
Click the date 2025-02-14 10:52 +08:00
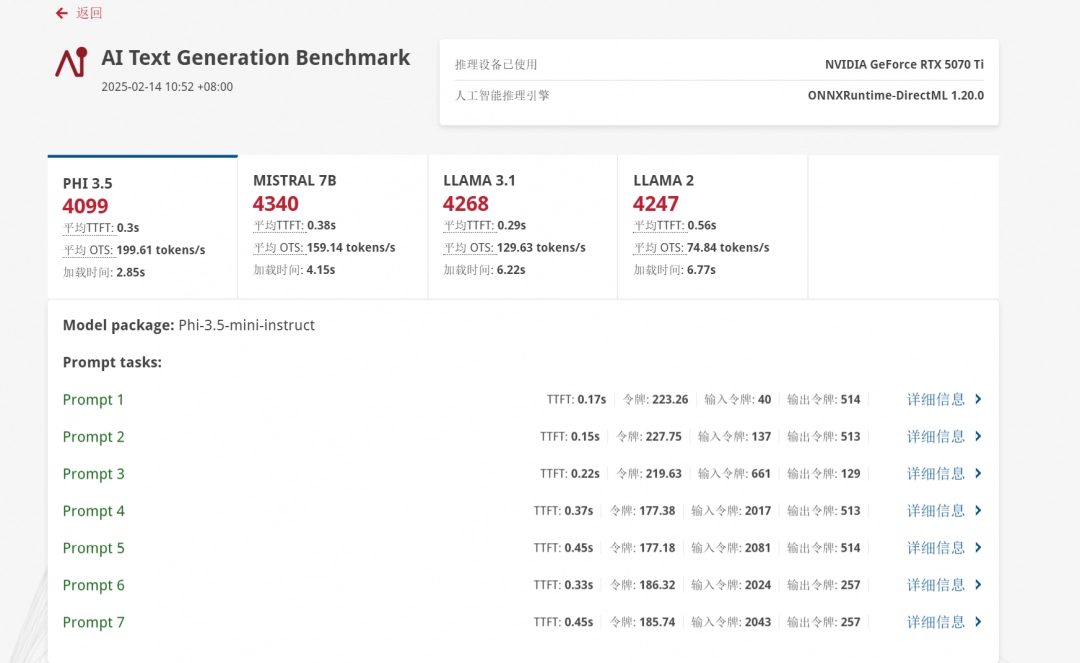coord(167,87)
